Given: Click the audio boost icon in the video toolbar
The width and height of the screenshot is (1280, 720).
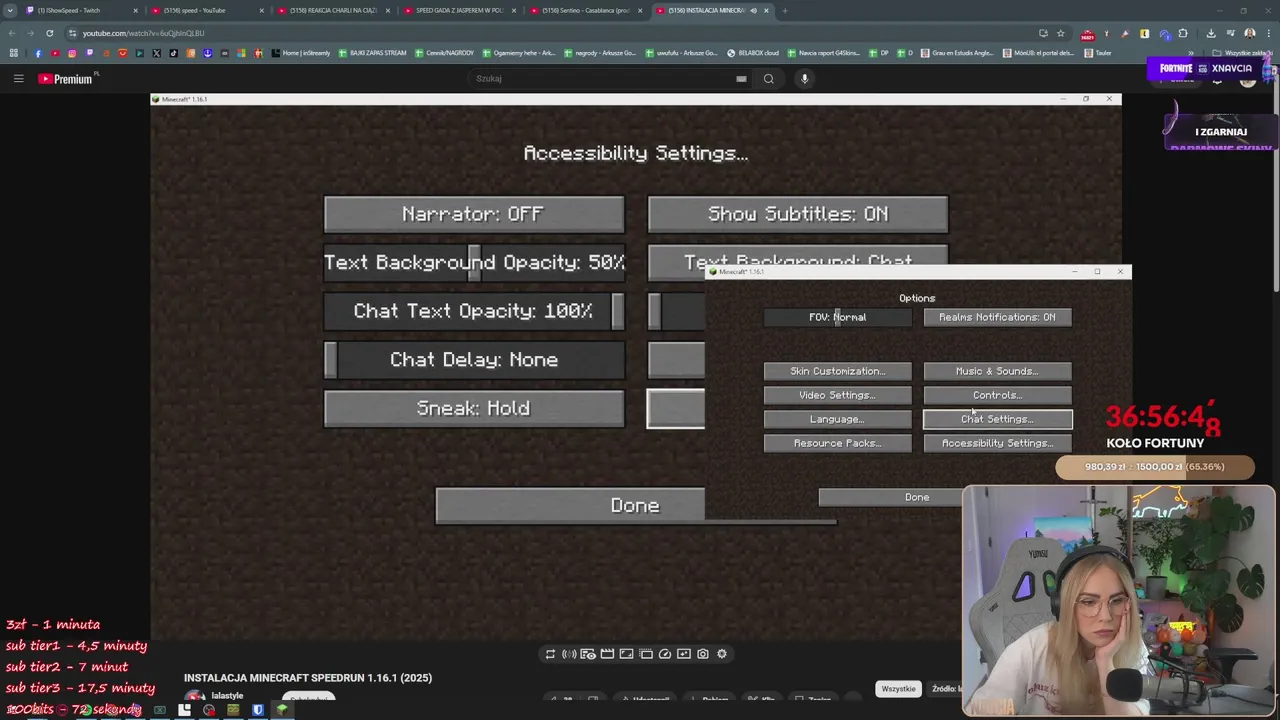Looking at the screenshot, I should pos(569,654).
